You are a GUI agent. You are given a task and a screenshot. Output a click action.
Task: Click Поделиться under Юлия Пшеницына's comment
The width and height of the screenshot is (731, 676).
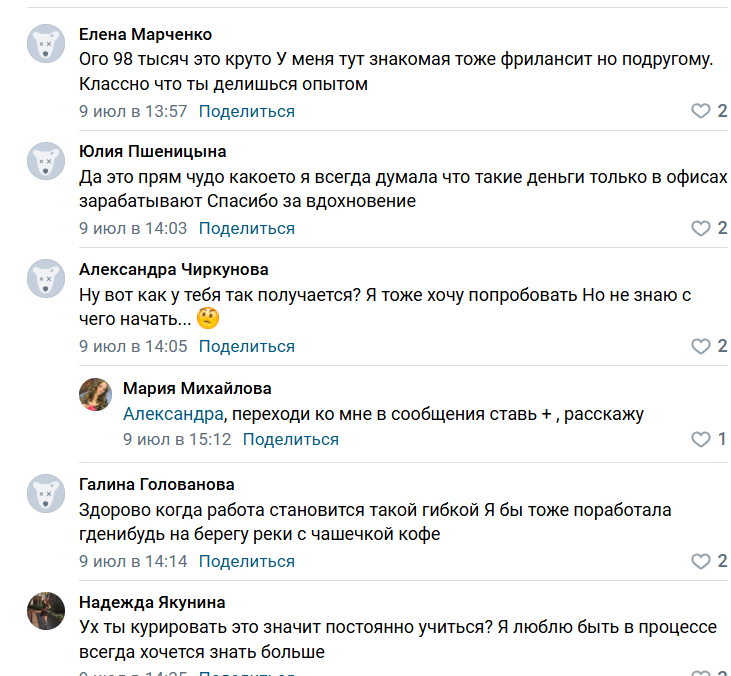(246, 228)
